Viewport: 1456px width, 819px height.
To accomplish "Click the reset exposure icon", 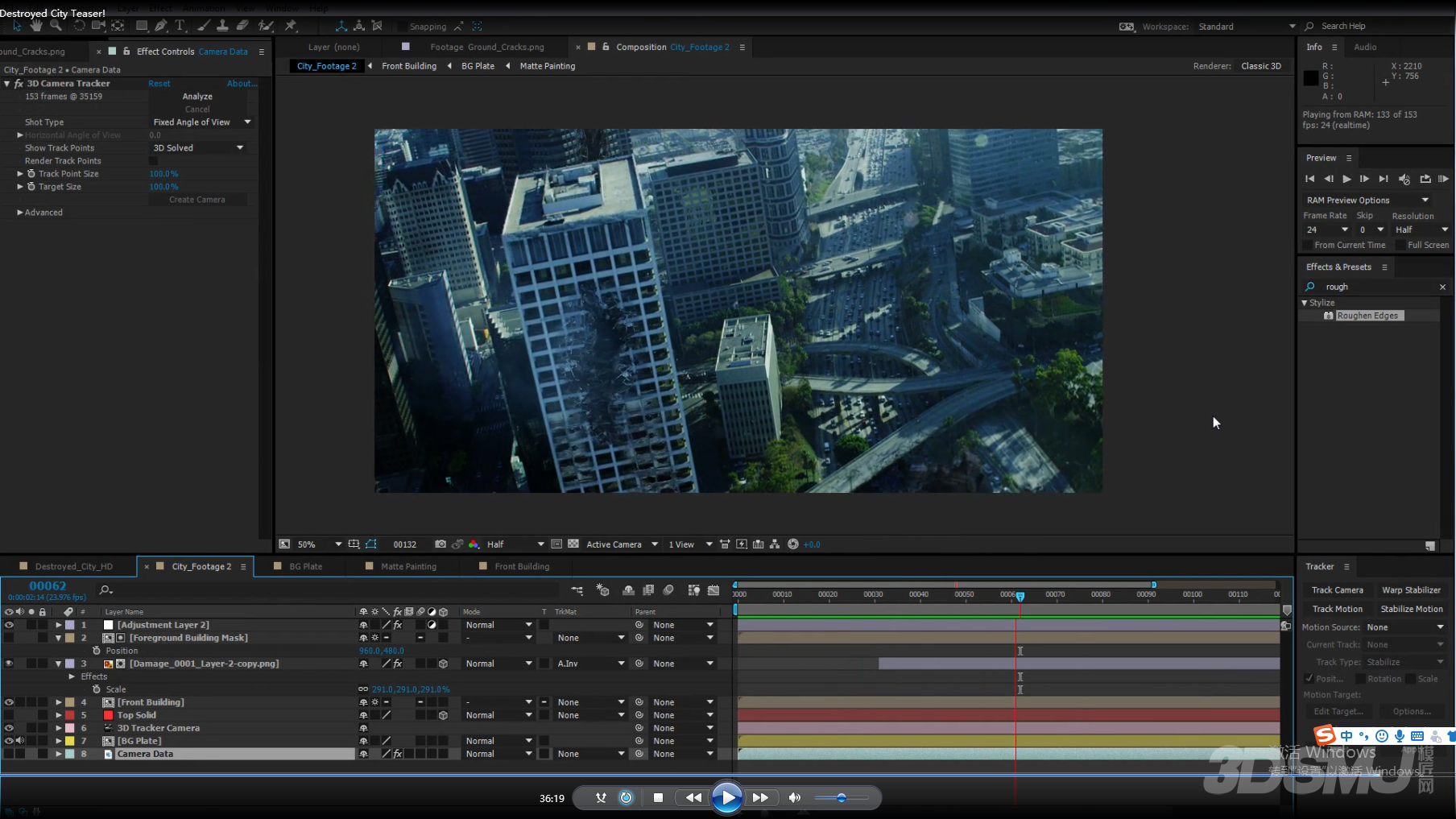I will [793, 544].
